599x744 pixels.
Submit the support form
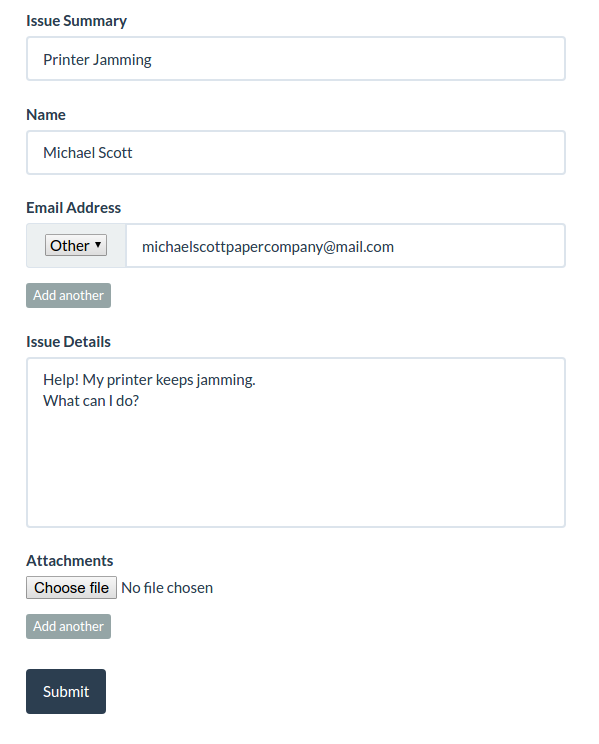[x=66, y=691]
